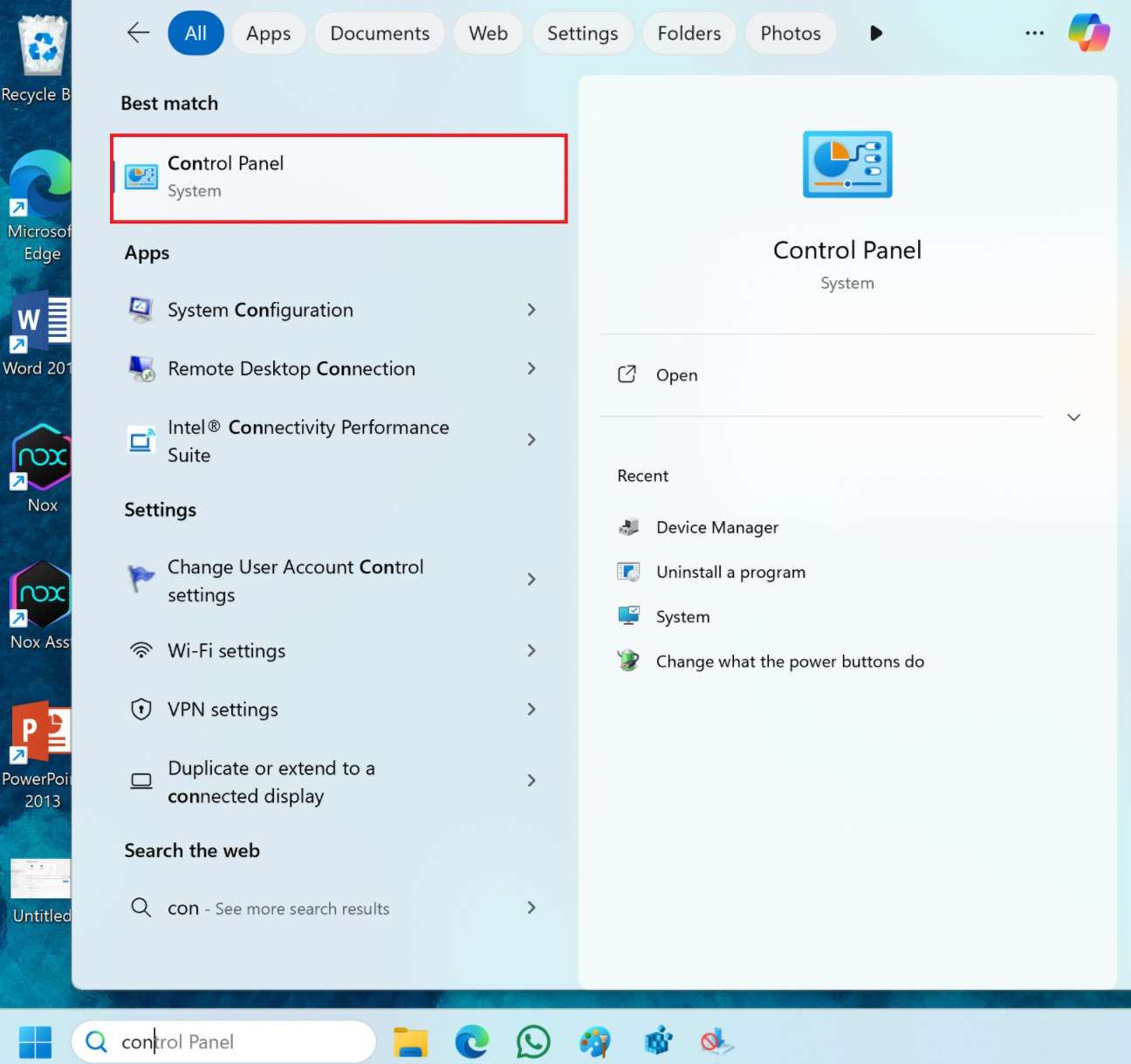Viewport: 1131px width, 1064px height.
Task: Expand the Intel Connectivity Performance Suite result
Action: (531, 440)
